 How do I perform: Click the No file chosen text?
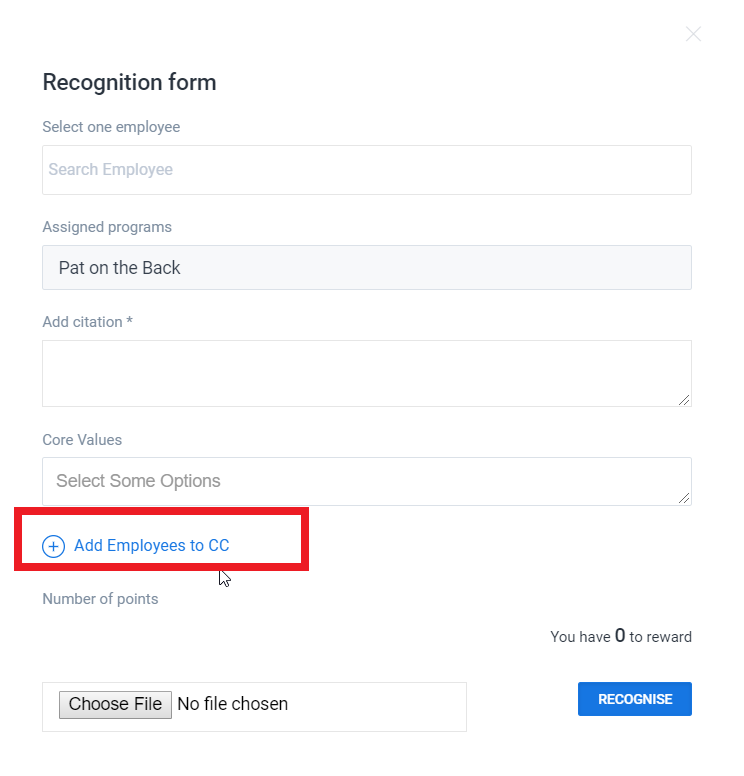click(x=232, y=704)
